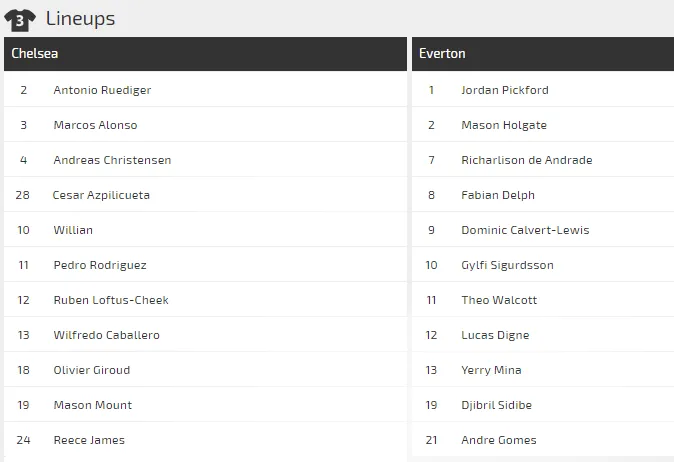Viewport: 674px width, 462px height.
Task: Click Richarlison de Andrade
Action: (x=526, y=160)
